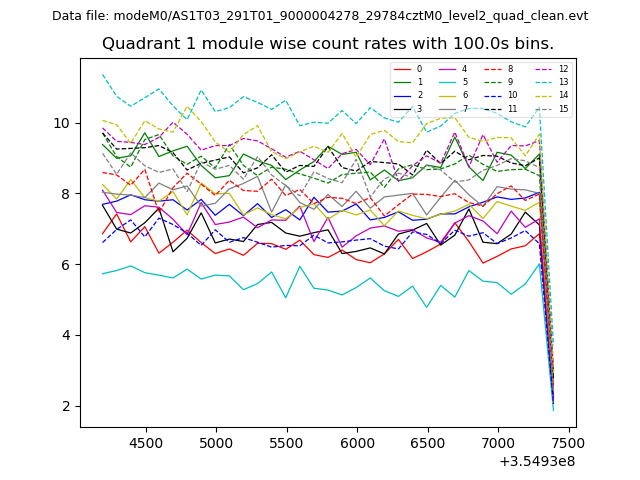
Task: Select the blue dashed legend line for module 10
Action: [493, 95]
